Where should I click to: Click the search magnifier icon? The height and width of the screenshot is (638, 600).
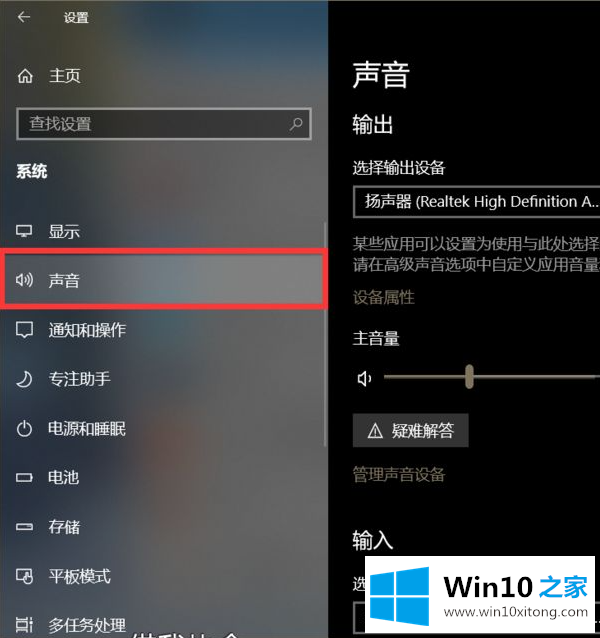296,124
